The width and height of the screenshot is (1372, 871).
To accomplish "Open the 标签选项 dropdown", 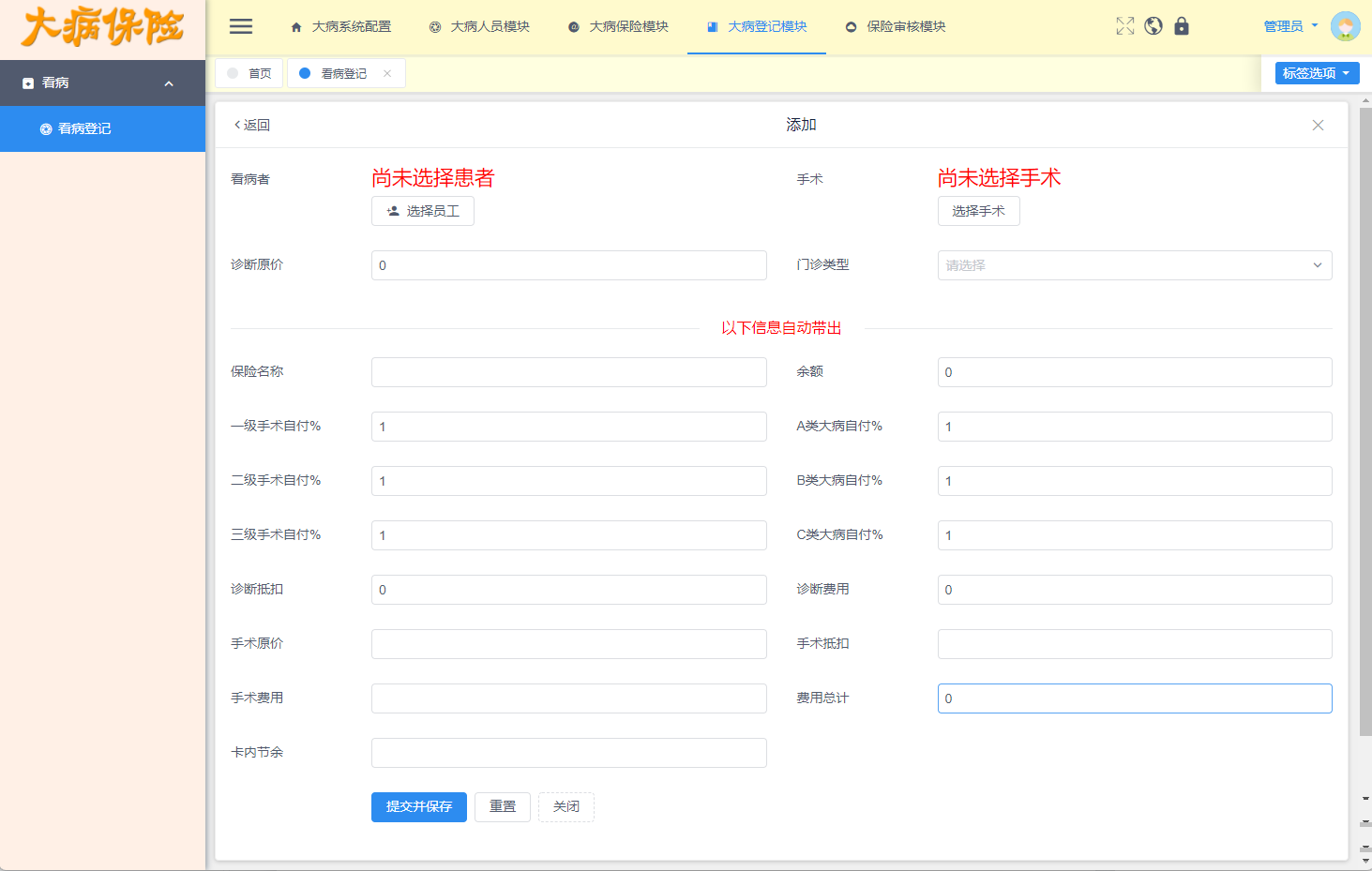I will pyautogui.click(x=1316, y=72).
